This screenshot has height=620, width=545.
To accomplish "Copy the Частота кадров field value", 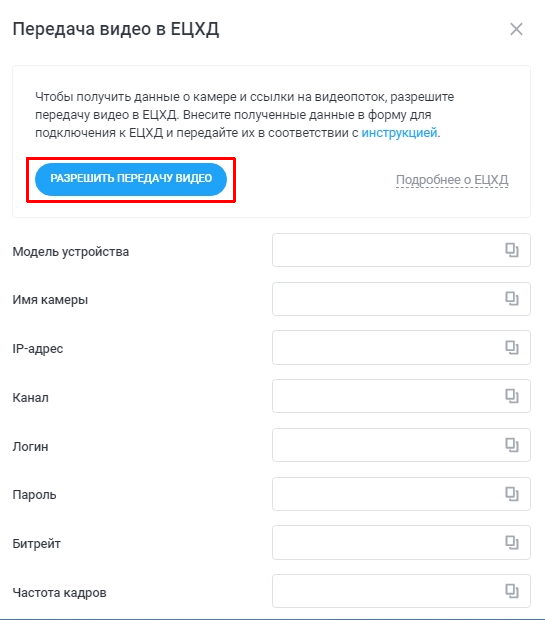I will (512, 591).
